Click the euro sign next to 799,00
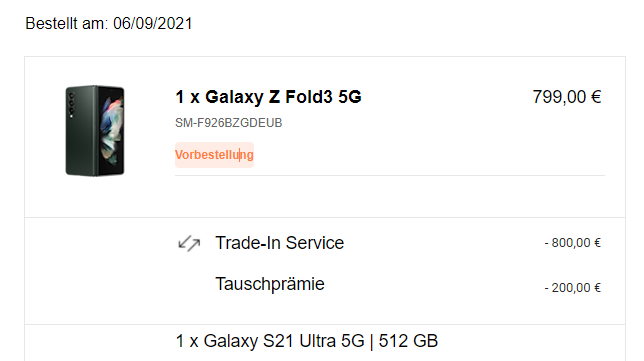 click(596, 97)
